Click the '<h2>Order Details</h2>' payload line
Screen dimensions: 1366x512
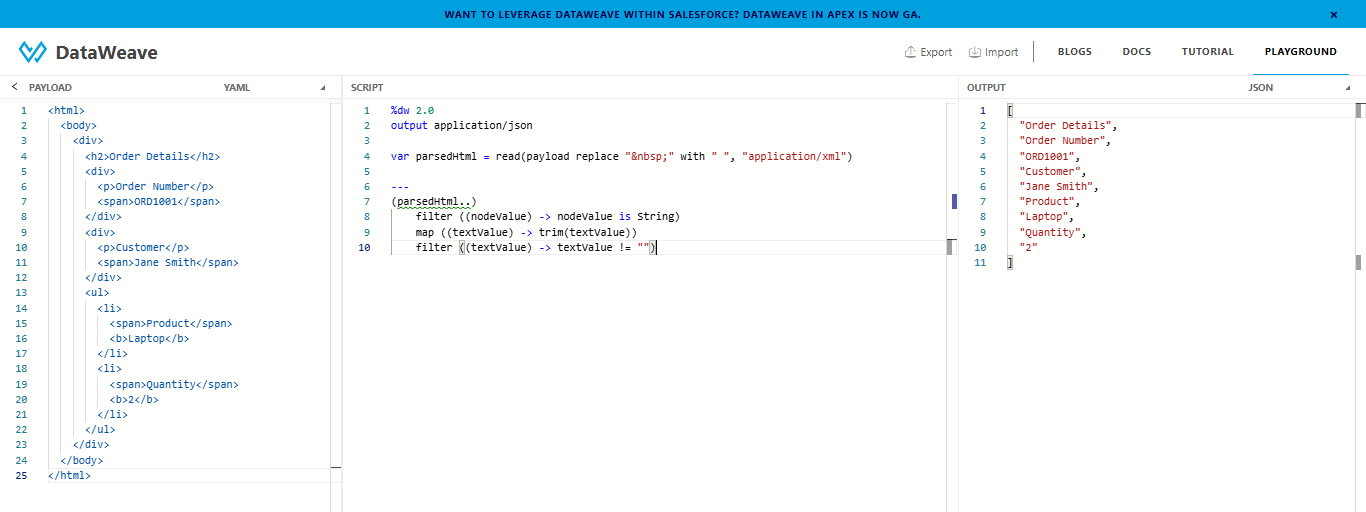153,156
